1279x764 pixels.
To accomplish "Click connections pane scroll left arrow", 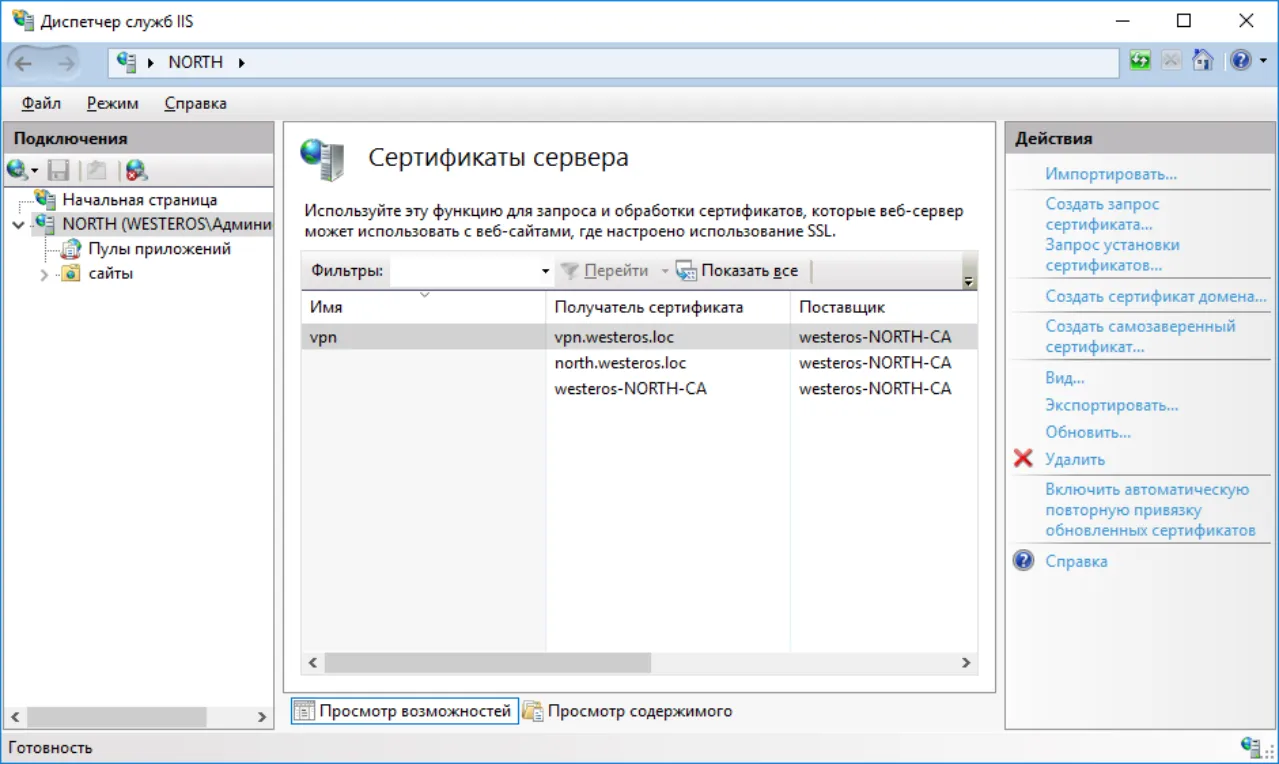I will click(x=15, y=717).
